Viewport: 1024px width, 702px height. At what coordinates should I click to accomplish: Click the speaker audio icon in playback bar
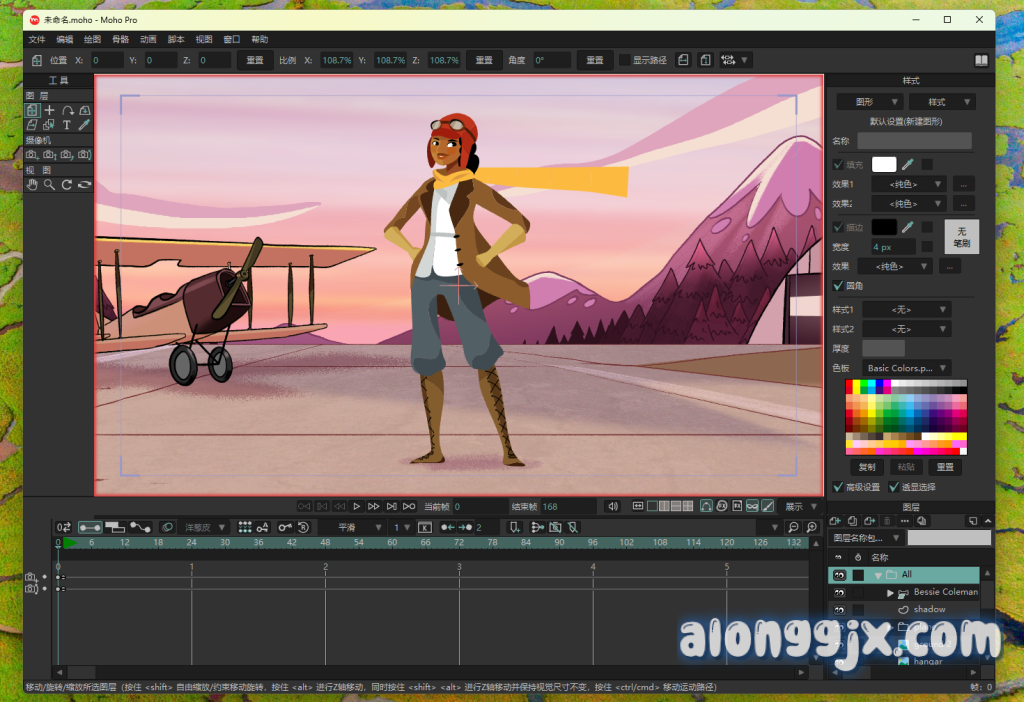coord(612,507)
